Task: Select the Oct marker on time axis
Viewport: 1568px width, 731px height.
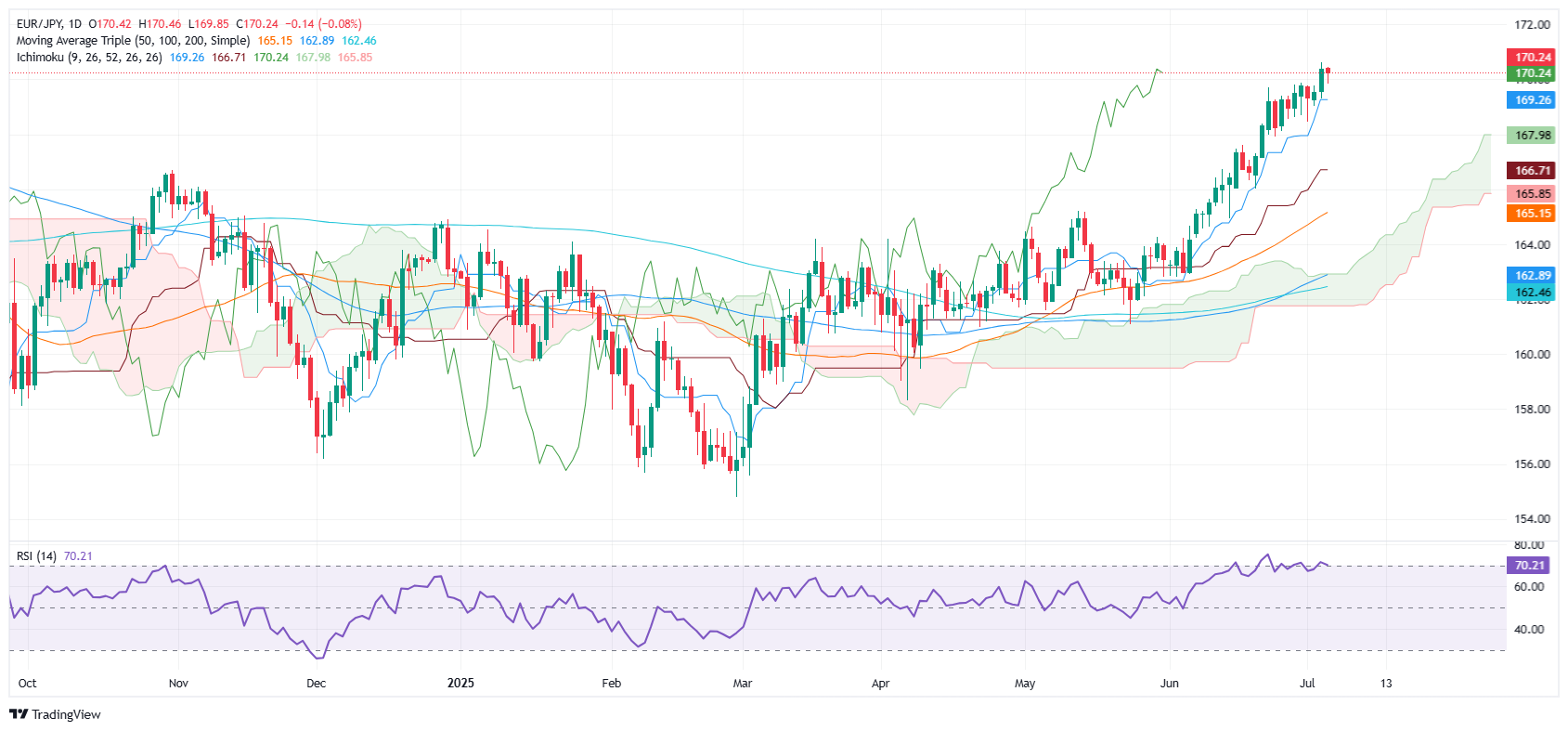Action: [28, 684]
